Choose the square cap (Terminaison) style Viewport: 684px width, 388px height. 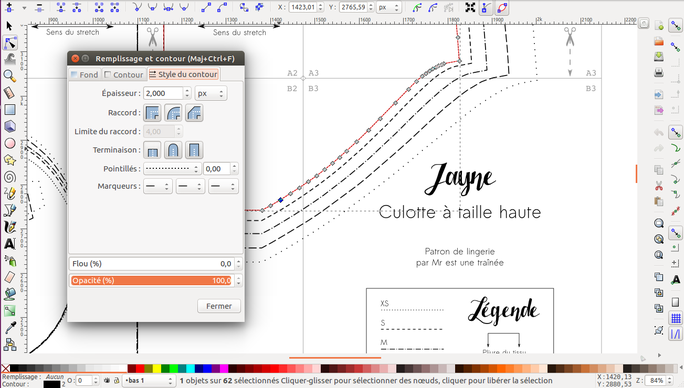point(194,150)
